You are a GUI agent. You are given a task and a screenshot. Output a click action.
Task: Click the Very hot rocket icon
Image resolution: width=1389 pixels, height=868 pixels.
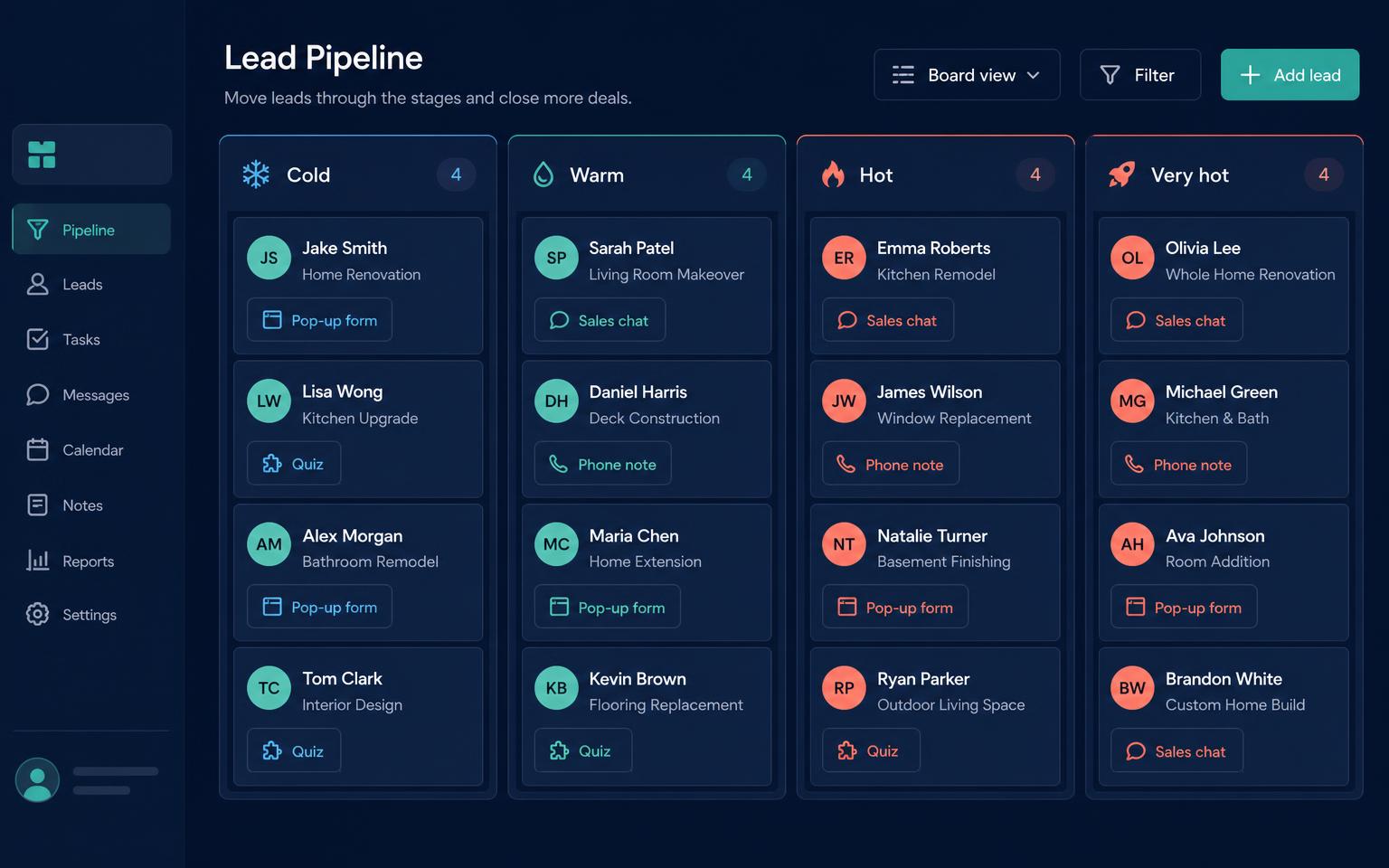(x=1121, y=175)
